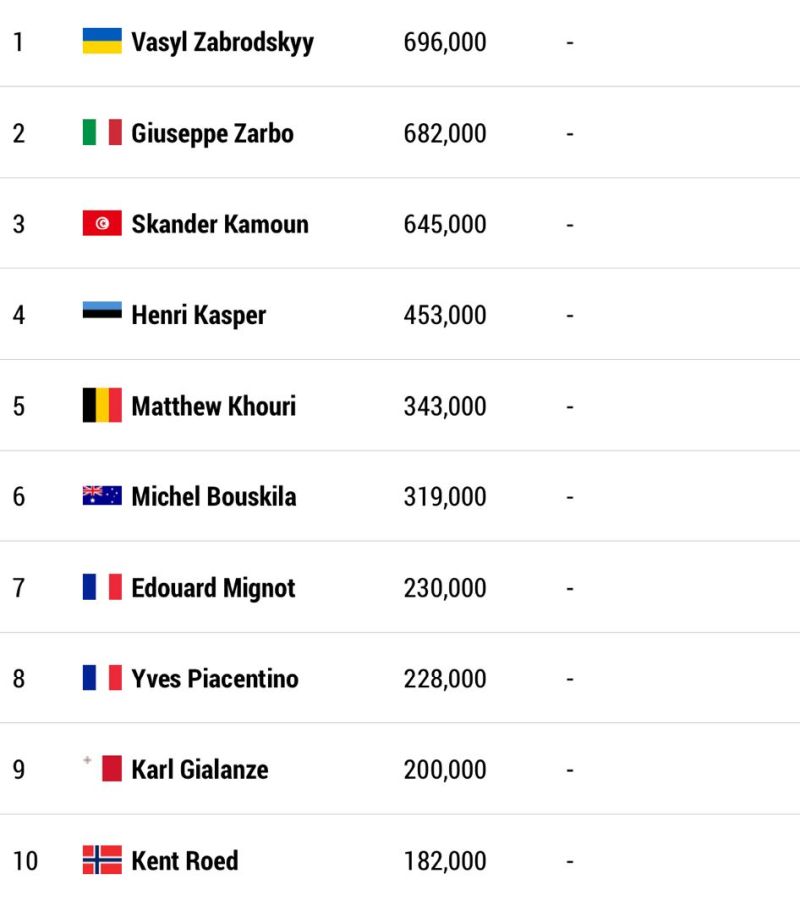Click the Italy flag beside Giuseppe Zarbo

[x=102, y=132]
